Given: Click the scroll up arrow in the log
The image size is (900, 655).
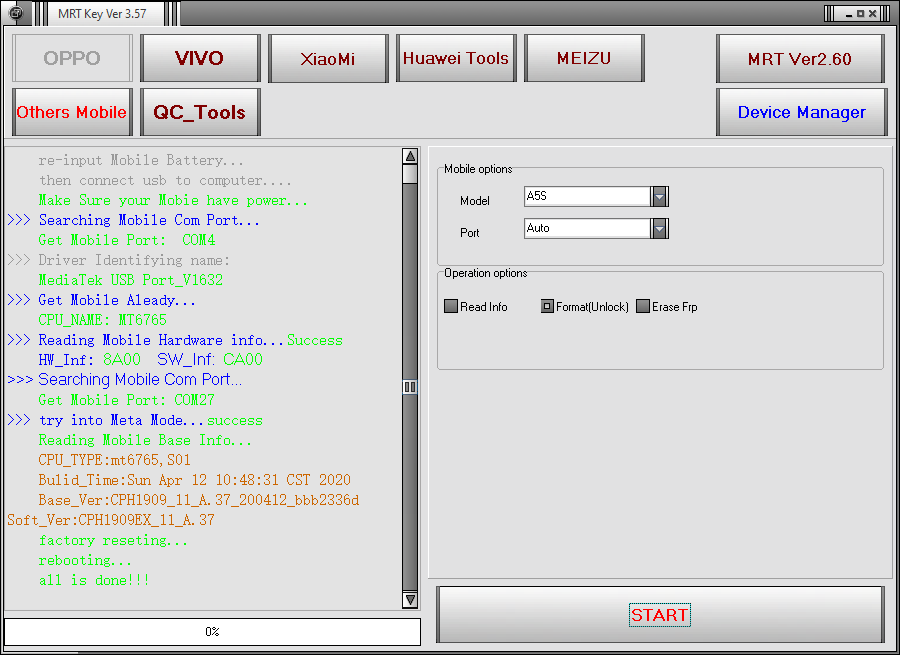Looking at the screenshot, I should [410, 156].
